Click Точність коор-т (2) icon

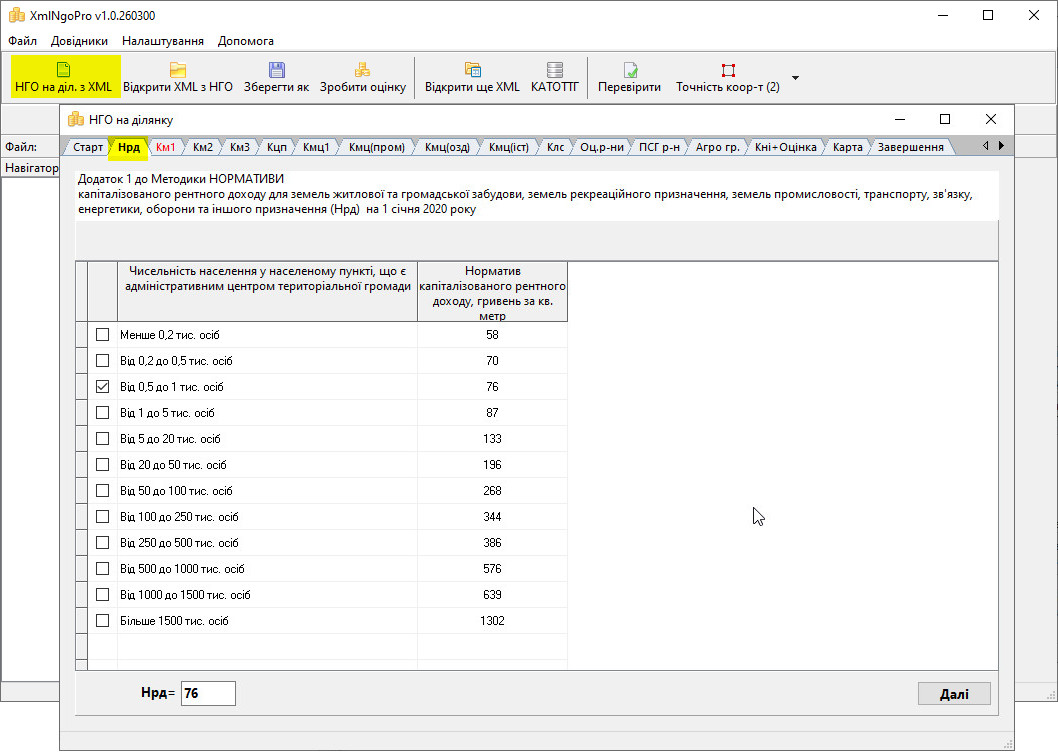click(728, 70)
